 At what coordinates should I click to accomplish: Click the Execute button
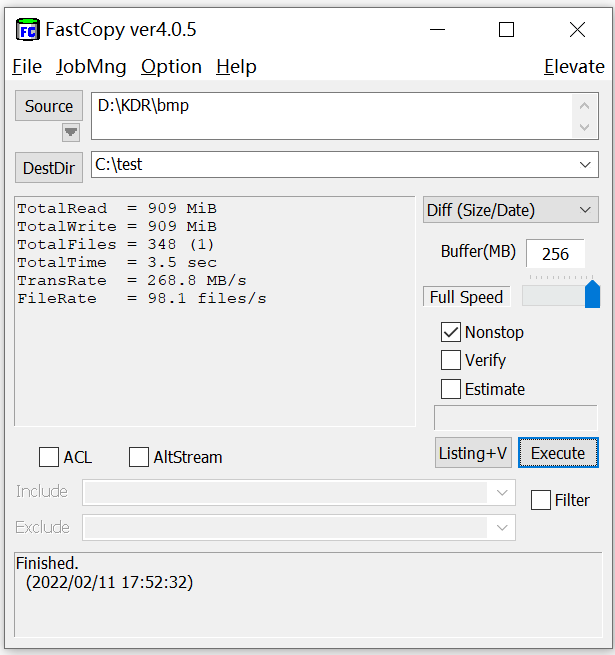point(558,453)
